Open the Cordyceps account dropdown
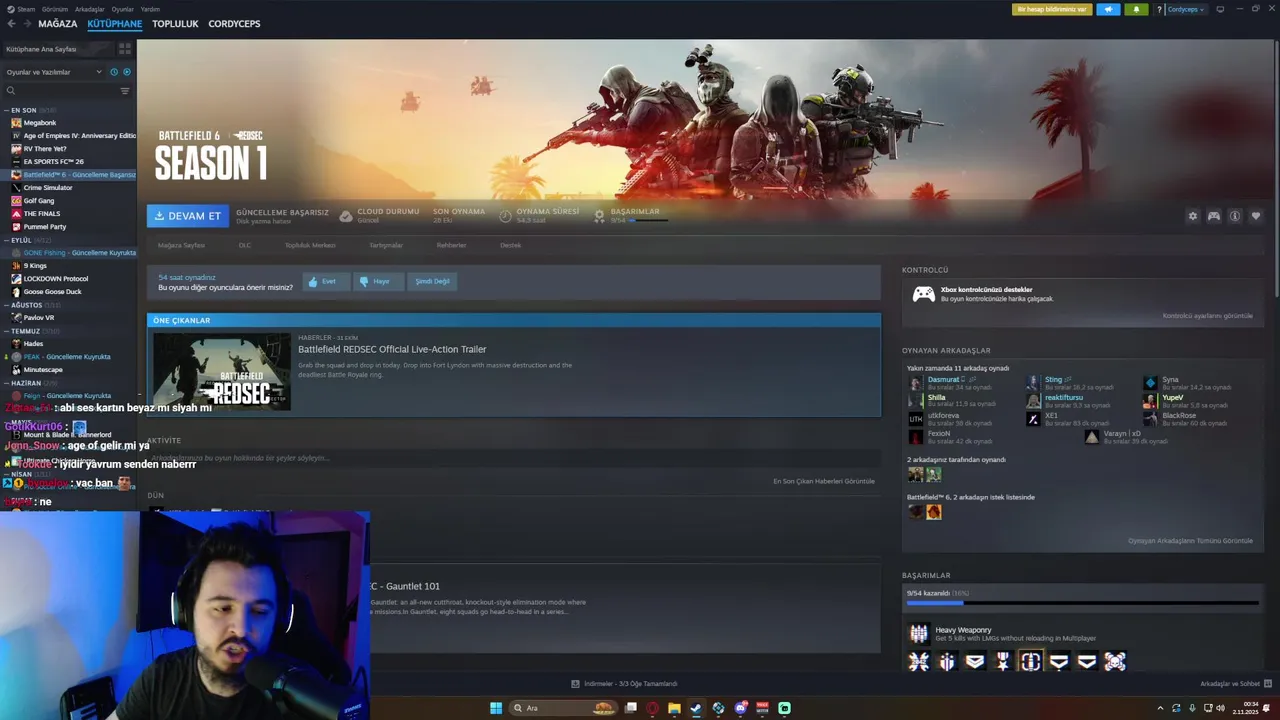Viewport: 1280px width, 720px height. 1186,9
